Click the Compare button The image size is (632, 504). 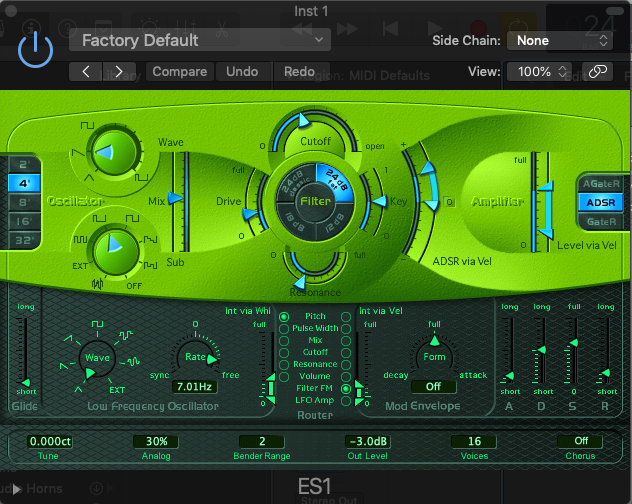(x=180, y=72)
